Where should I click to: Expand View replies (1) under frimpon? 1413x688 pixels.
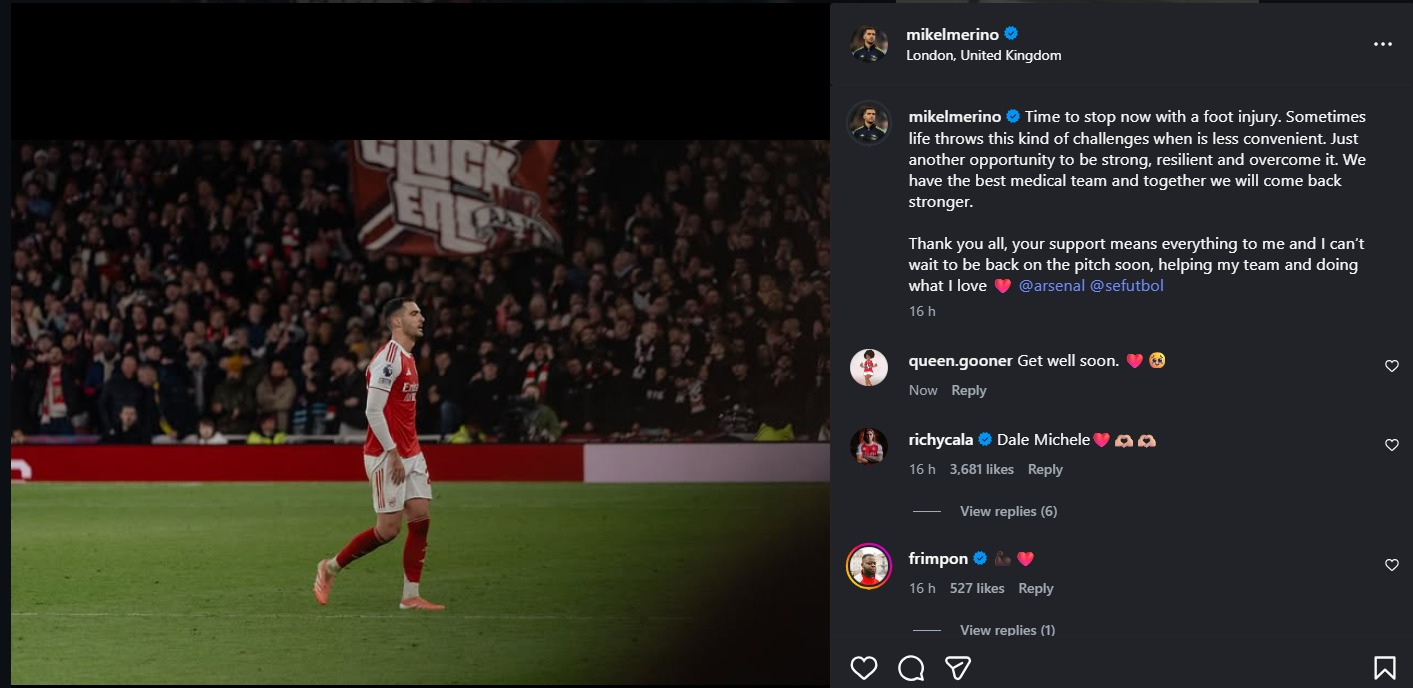click(1007, 630)
